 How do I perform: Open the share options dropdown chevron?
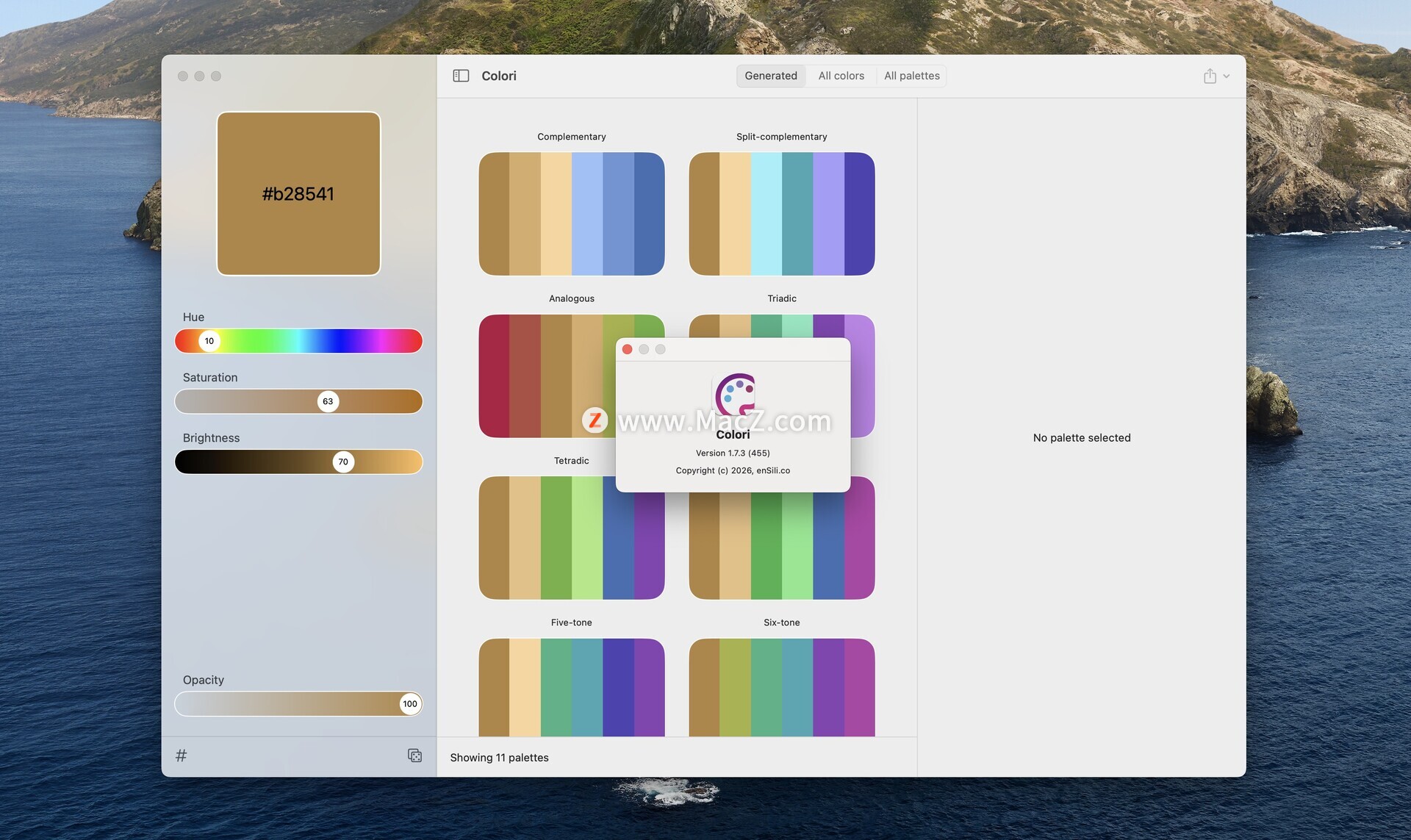pos(1227,76)
